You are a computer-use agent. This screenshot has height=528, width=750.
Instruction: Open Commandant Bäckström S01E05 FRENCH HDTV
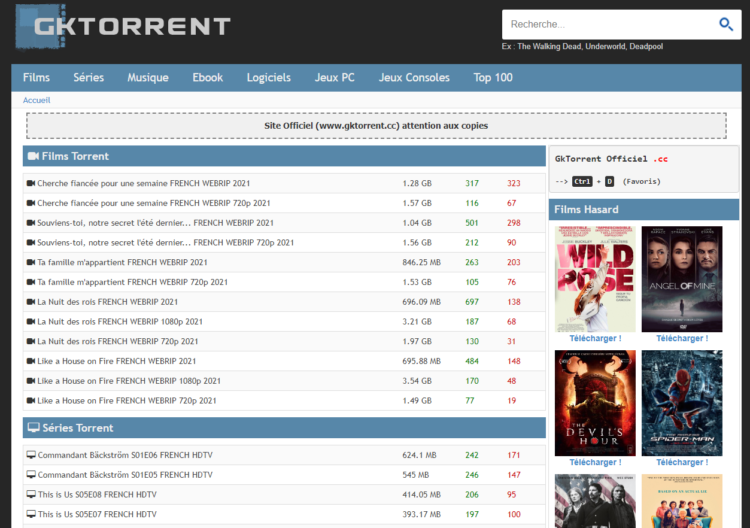[125, 474]
